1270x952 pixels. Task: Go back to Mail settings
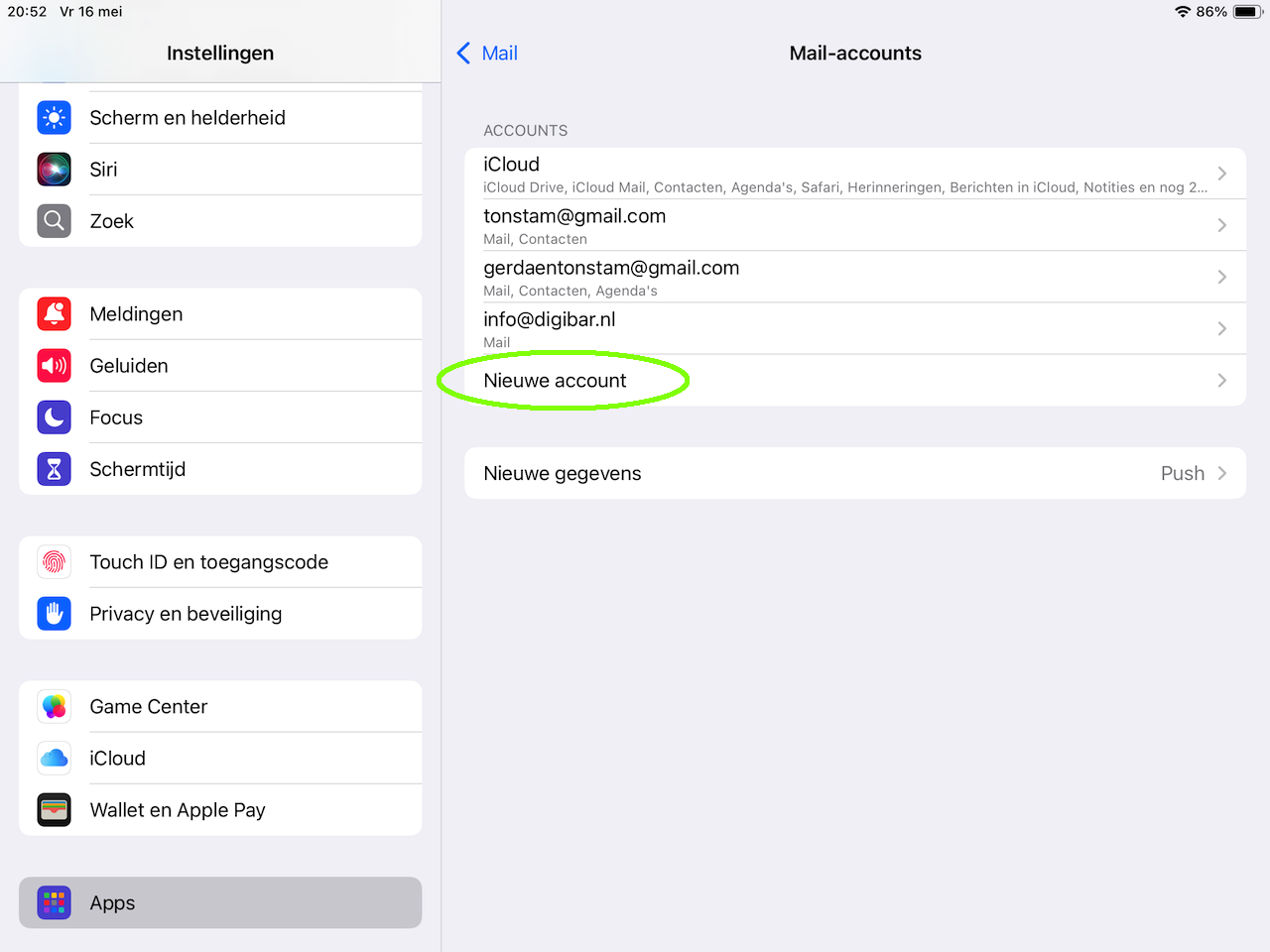point(487,54)
